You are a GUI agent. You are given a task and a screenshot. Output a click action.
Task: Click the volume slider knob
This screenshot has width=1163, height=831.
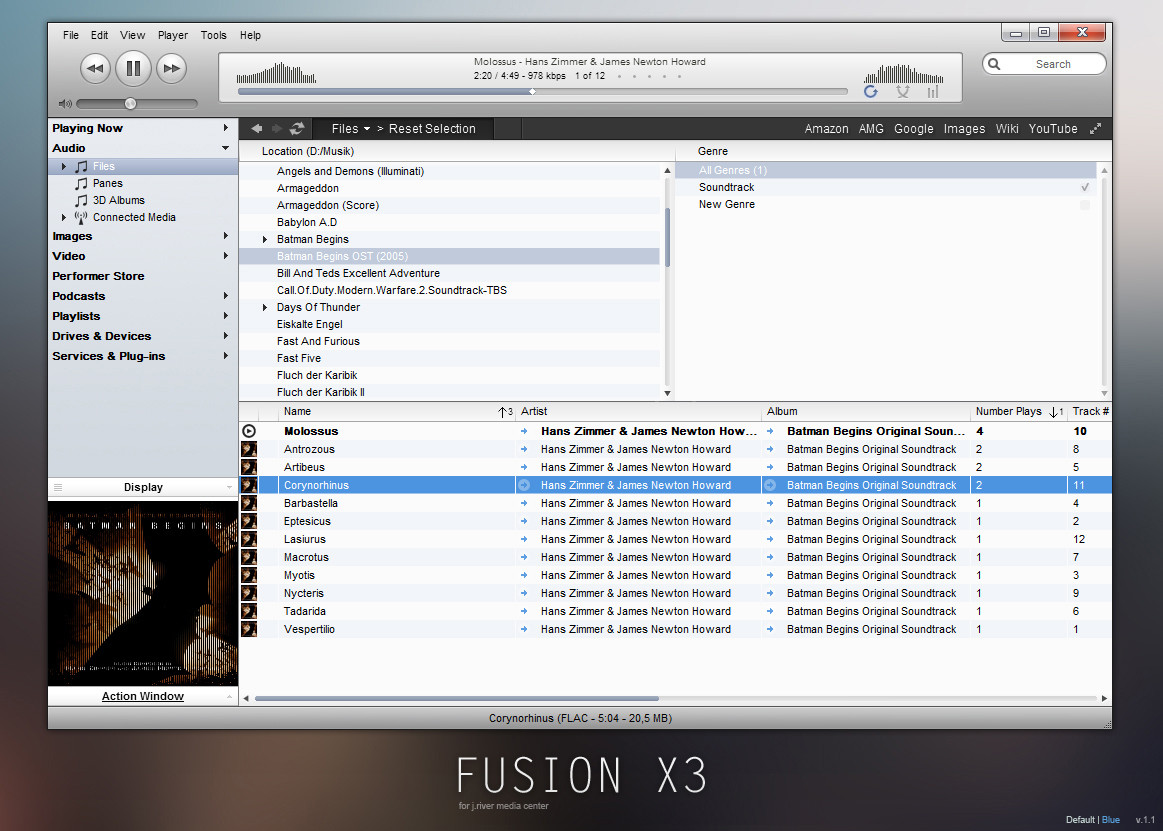[131, 104]
